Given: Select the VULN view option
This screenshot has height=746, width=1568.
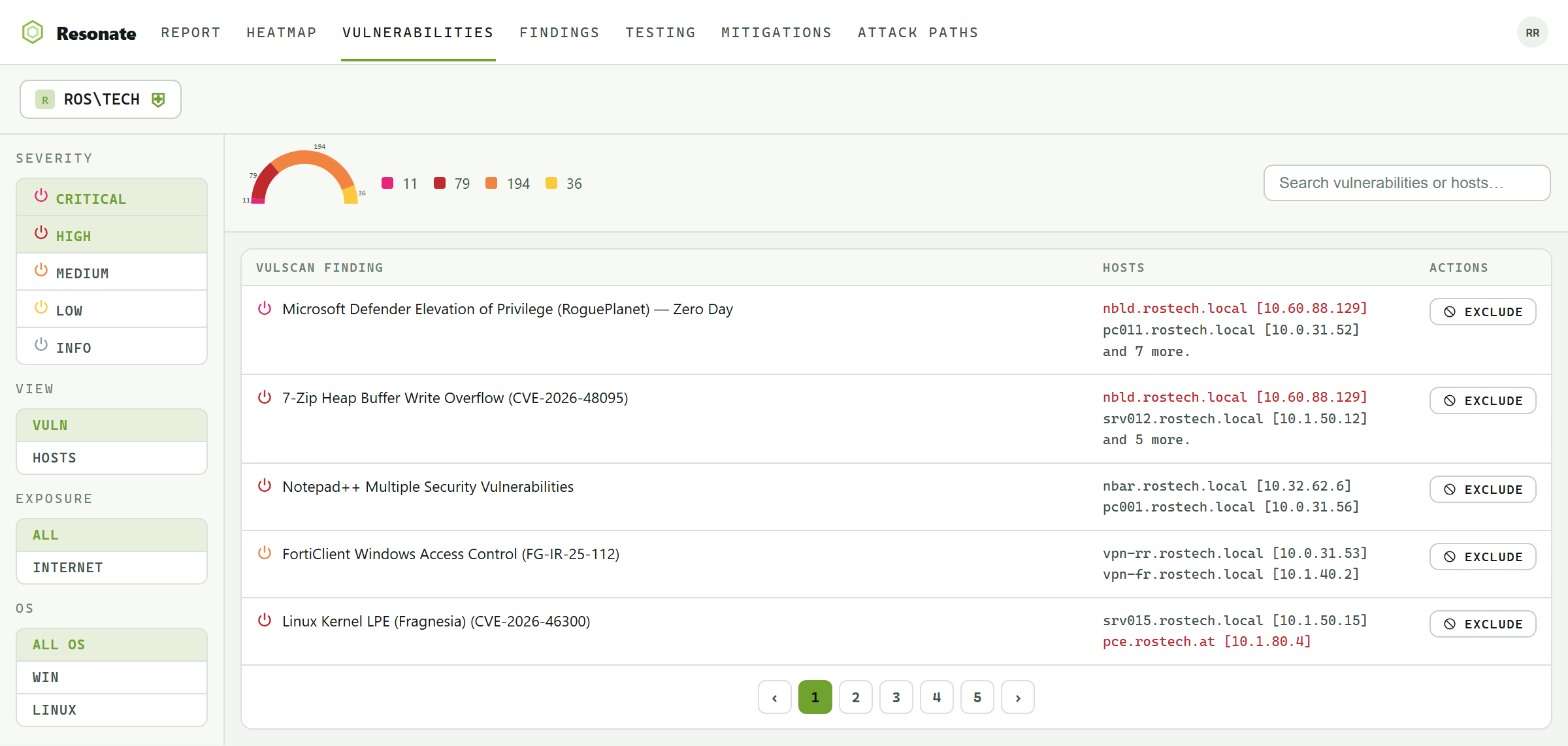Looking at the screenshot, I should click(x=112, y=425).
